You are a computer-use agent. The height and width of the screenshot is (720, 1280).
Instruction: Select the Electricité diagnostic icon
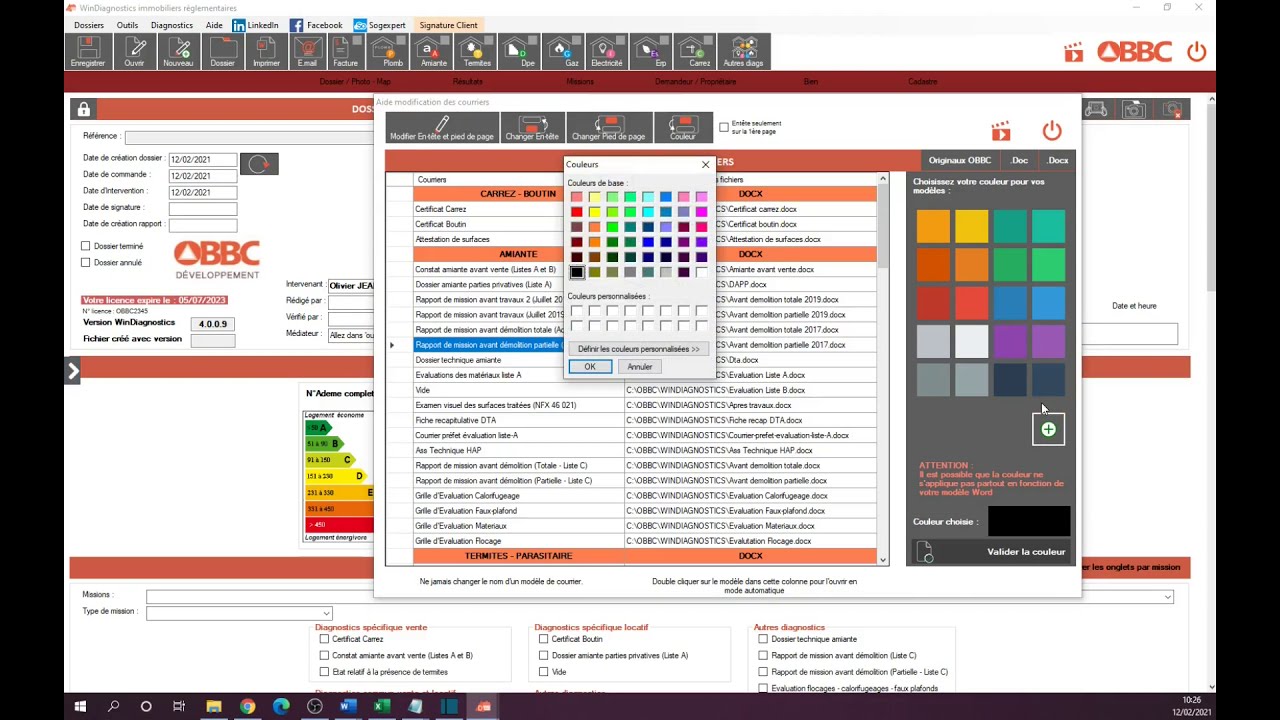[x=606, y=52]
